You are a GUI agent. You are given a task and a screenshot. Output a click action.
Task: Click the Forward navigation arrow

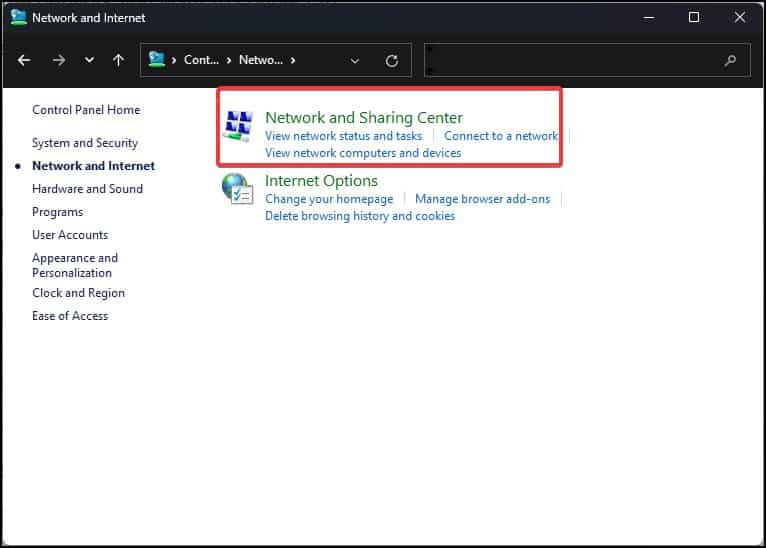pos(59,61)
